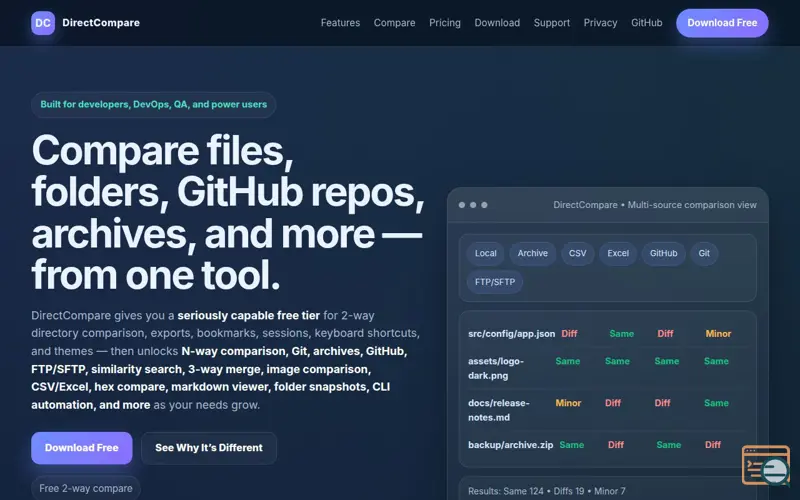Click Same status in release-notes.md row
Viewport: 800px width, 500px height.
pyautogui.click(x=716, y=403)
